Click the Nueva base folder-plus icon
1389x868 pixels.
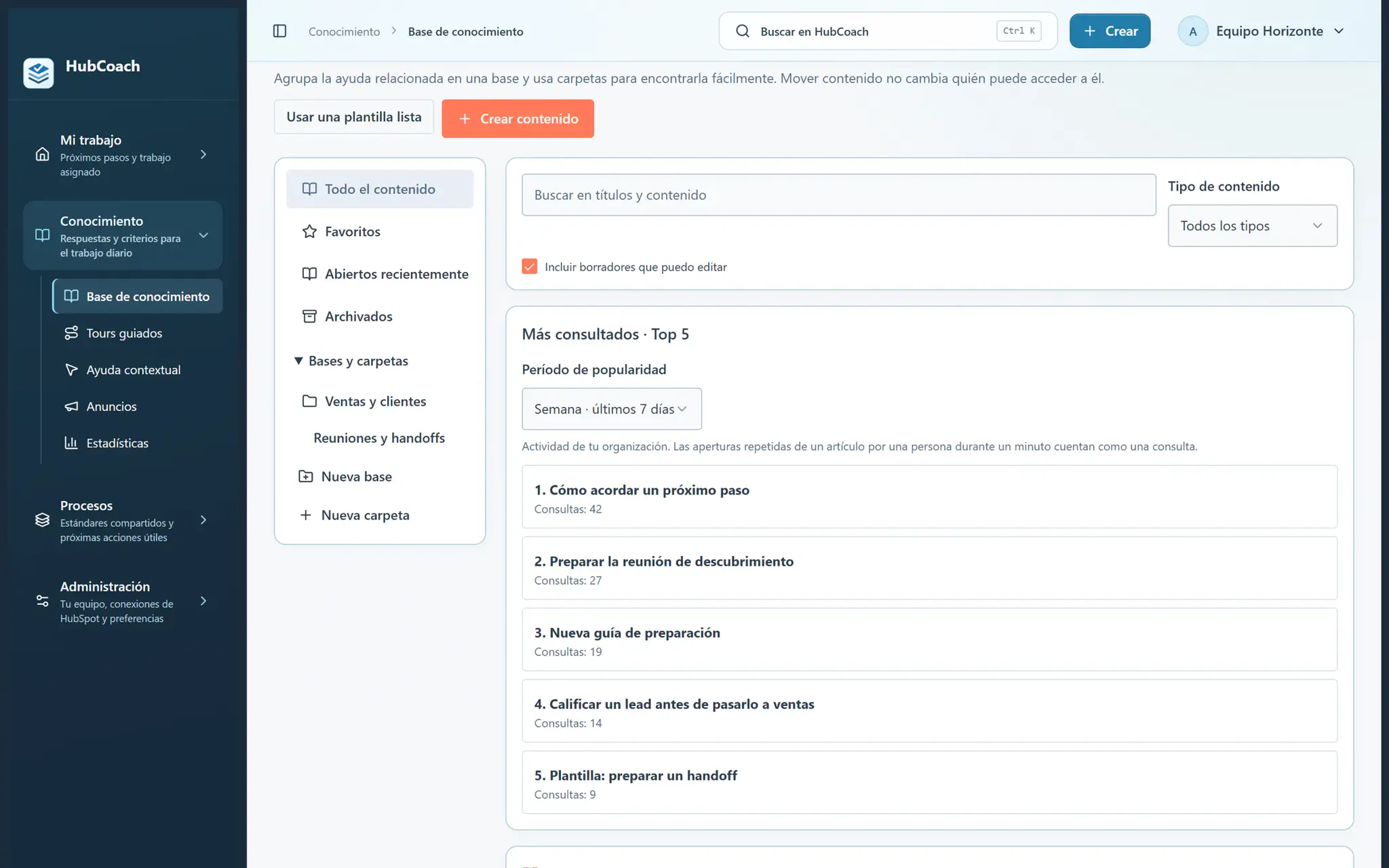coord(306,476)
